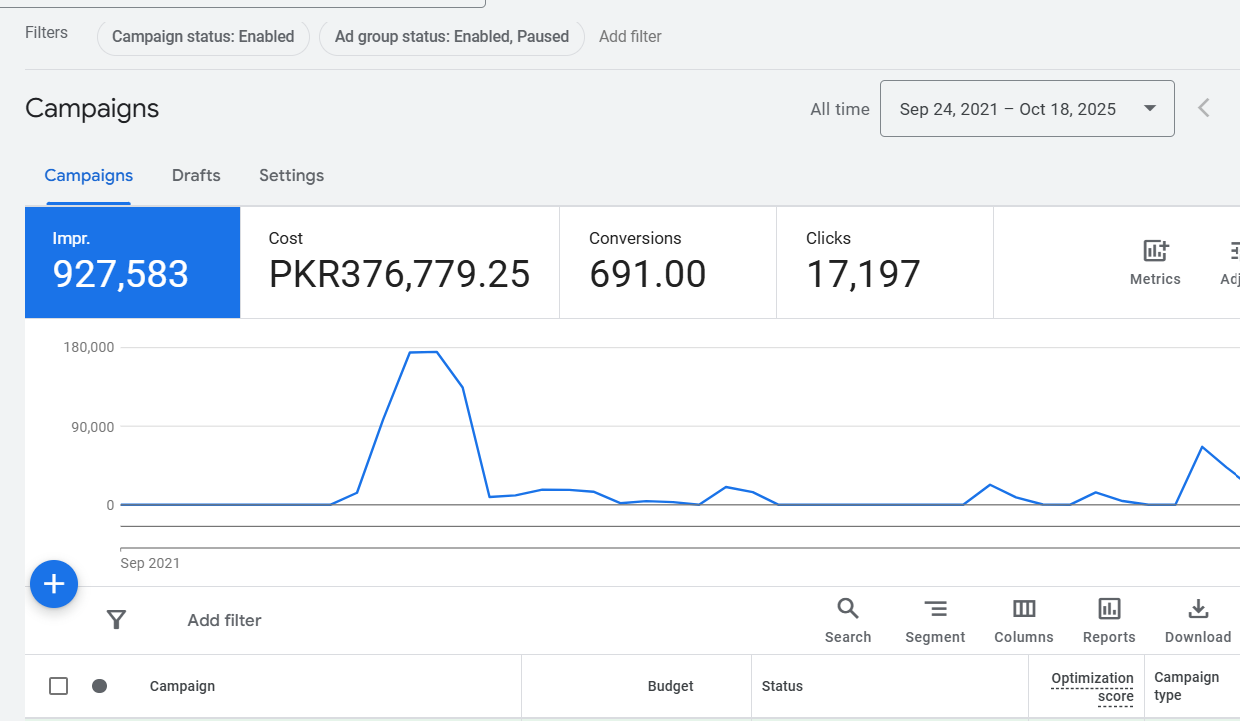Switch to the Settings tab
The height and width of the screenshot is (721, 1240).
[291, 176]
